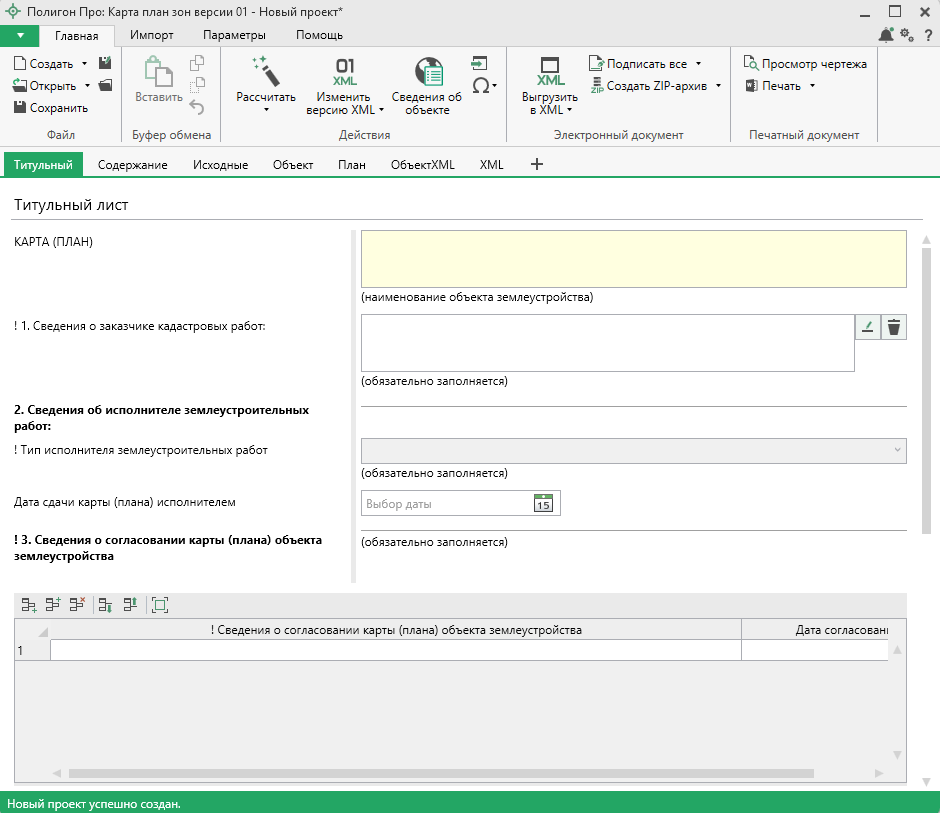The width and height of the screenshot is (940, 813).
Task: Click the fullscreen table icon
Action: click(160, 604)
